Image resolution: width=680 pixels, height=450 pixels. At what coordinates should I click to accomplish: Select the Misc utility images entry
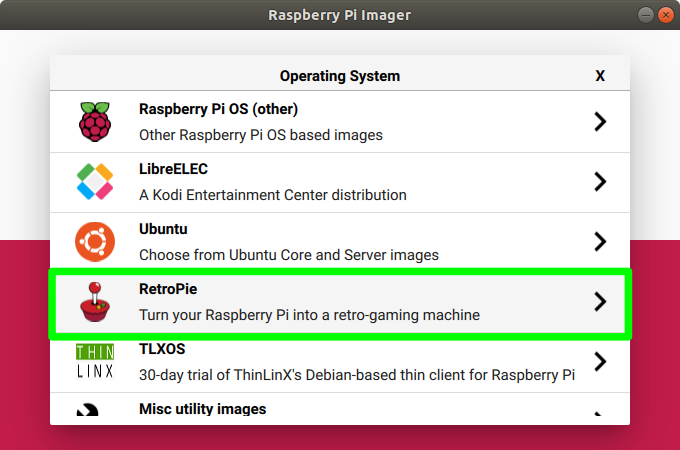pyautogui.click(x=202, y=409)
